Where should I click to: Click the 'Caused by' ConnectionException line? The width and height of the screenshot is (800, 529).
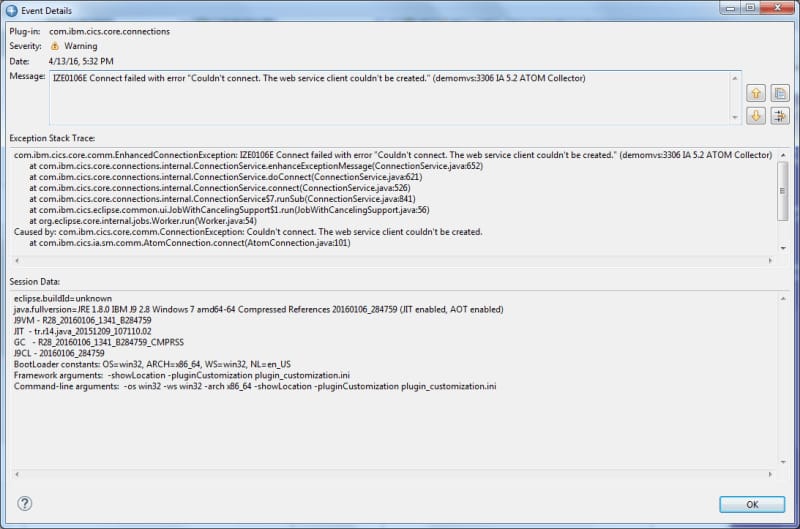248,232
